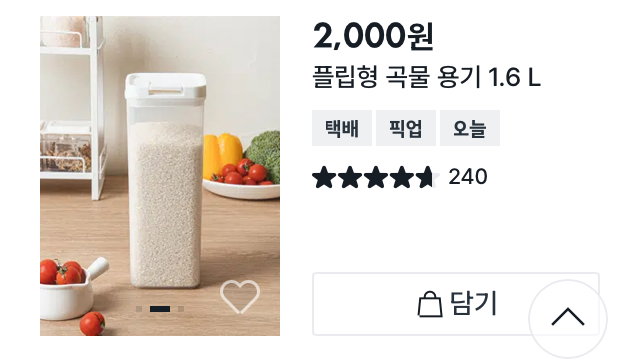640x360 pixels.
Task: Go to the first image carousel dot
Action: (x=139, y=309)
